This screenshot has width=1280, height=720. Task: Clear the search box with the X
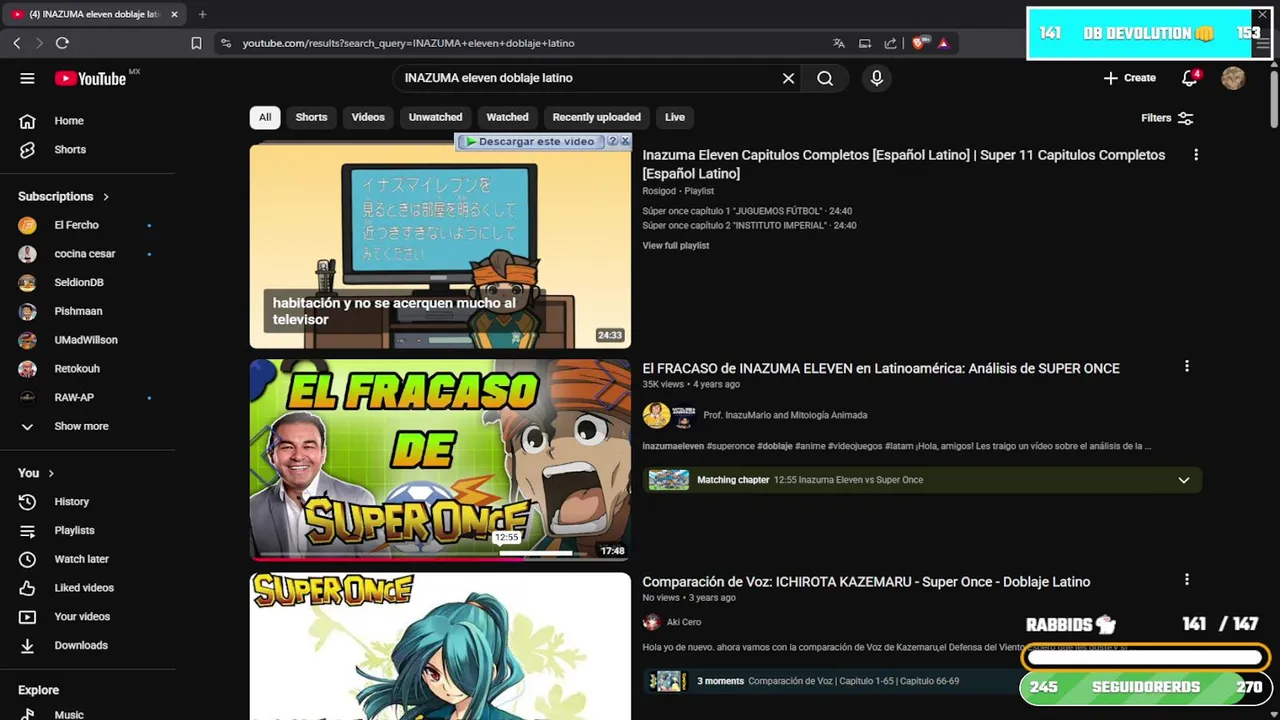click(x=788, y=78)
